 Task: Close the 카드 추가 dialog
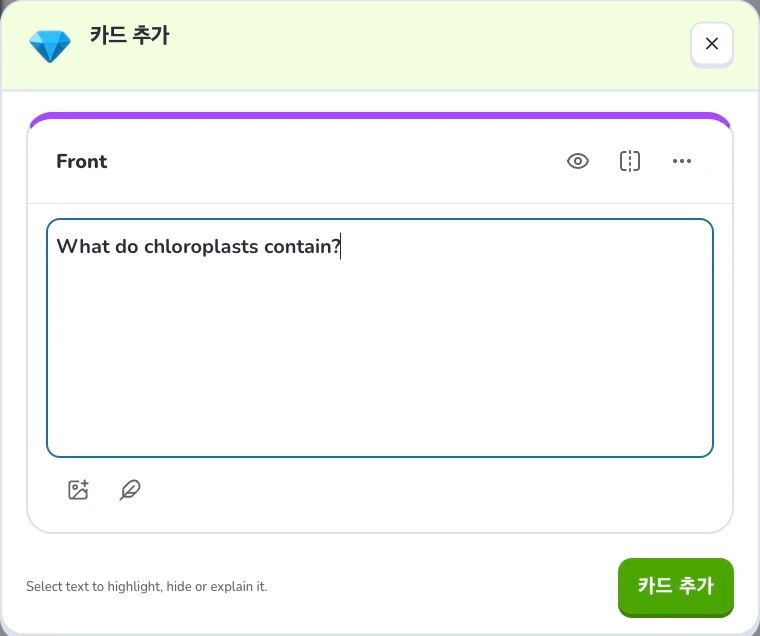[x=712, y=44]
